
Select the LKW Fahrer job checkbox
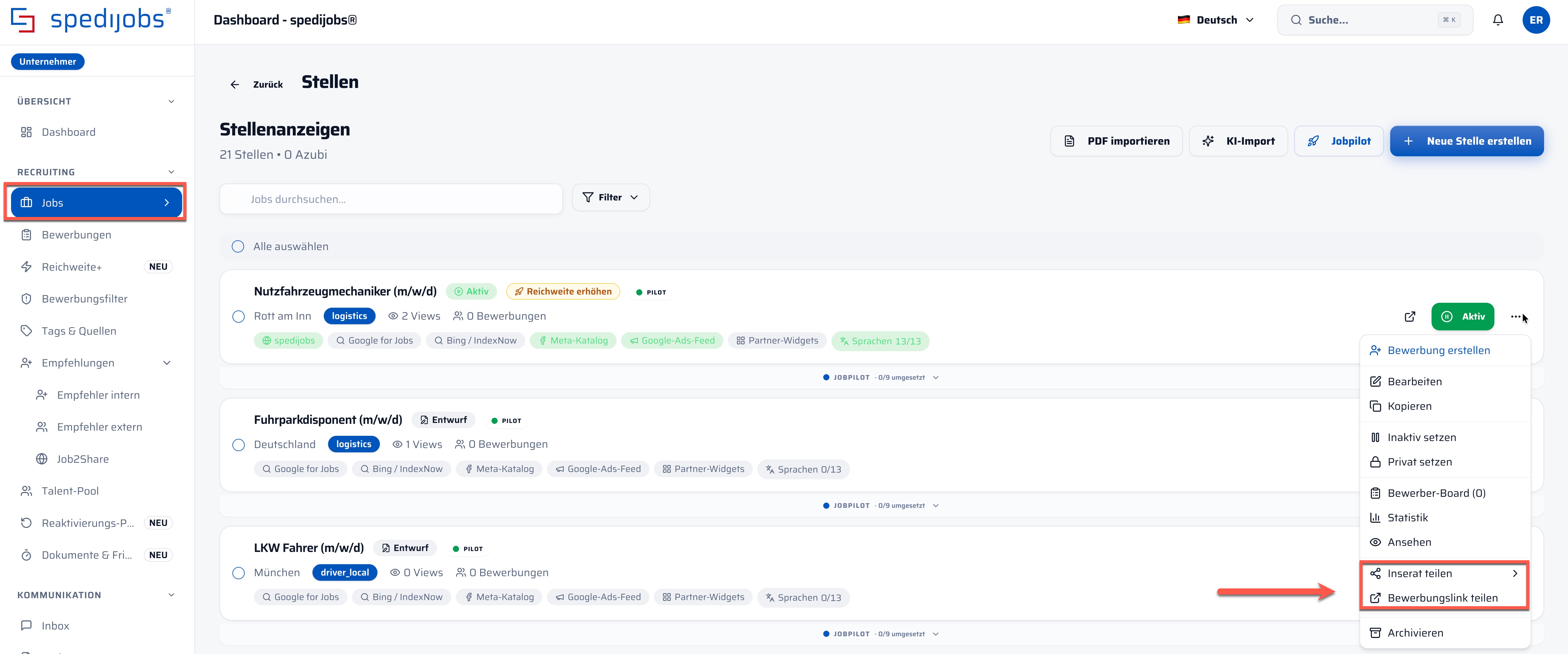(x=239, y=573)
